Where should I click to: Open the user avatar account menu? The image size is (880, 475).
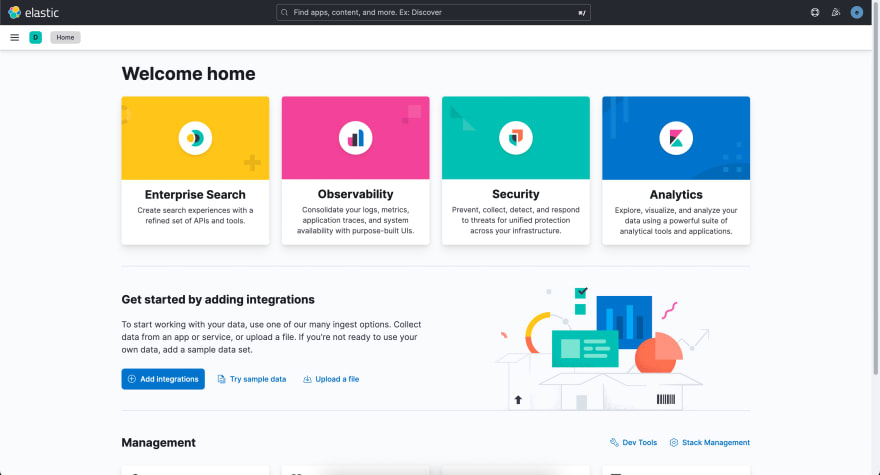(856, 12)
